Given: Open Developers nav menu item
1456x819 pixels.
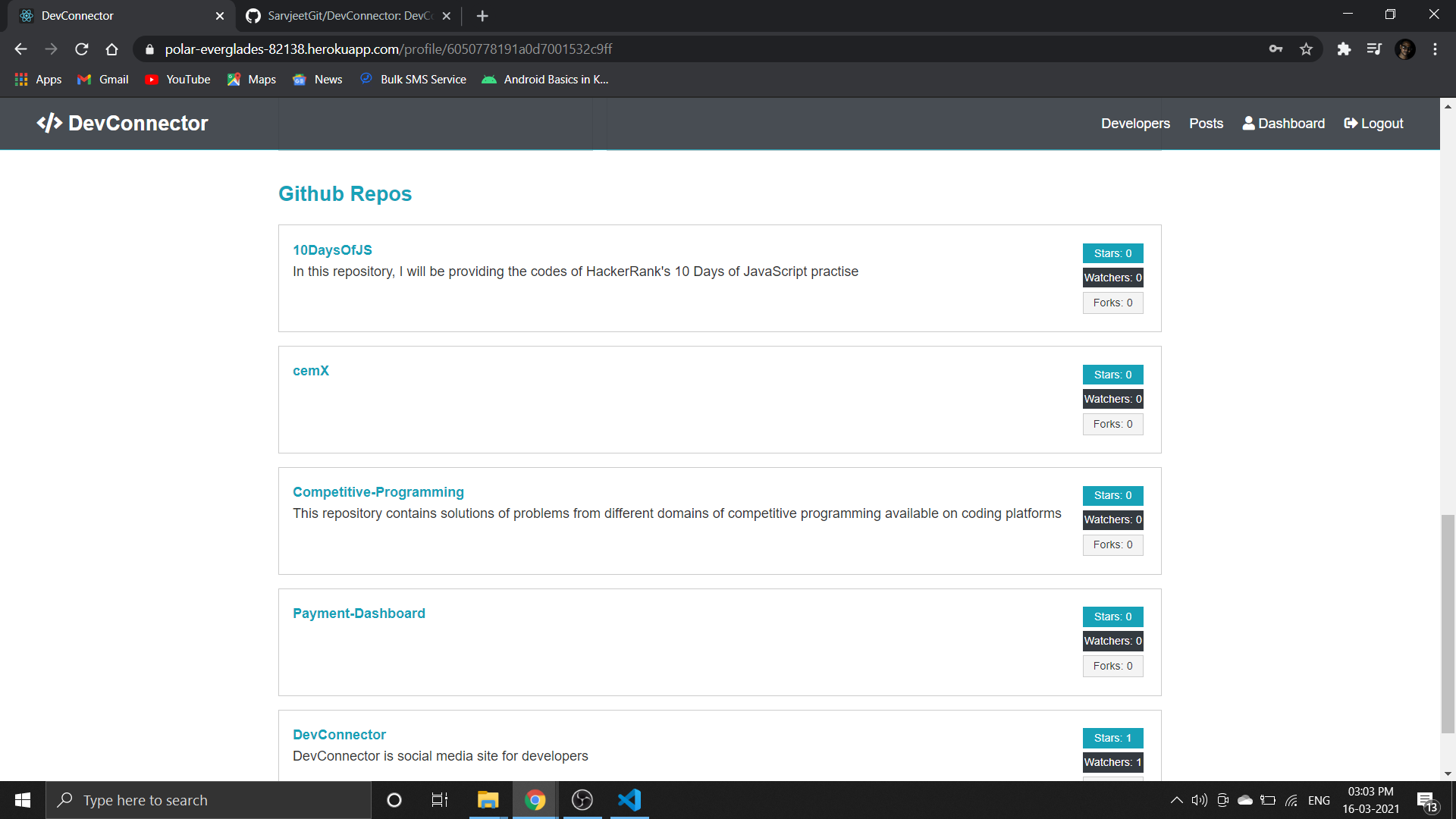Looking at the screenshot, I should [1135, 124].
